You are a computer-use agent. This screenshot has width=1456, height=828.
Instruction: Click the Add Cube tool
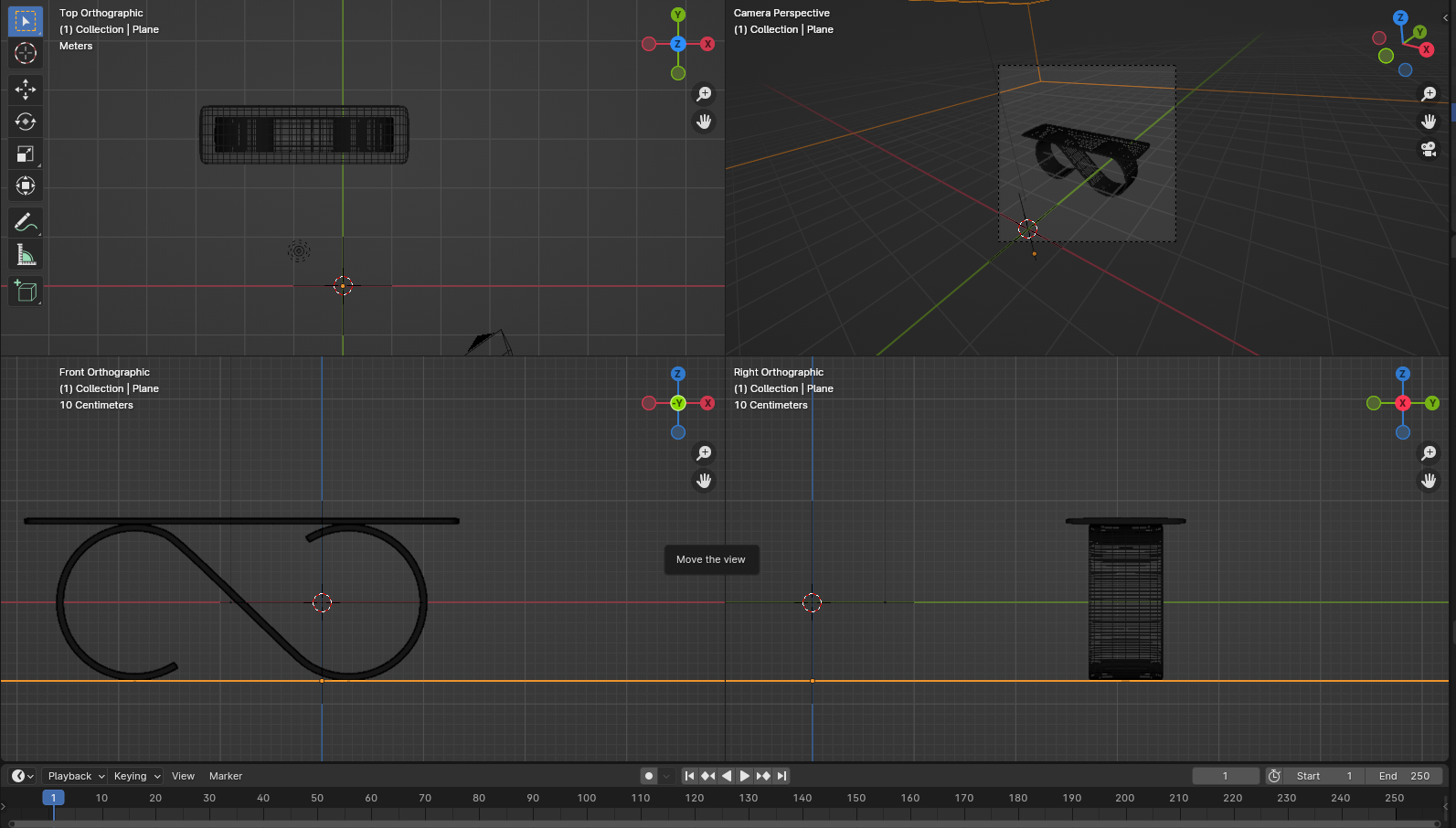point(26,292)
